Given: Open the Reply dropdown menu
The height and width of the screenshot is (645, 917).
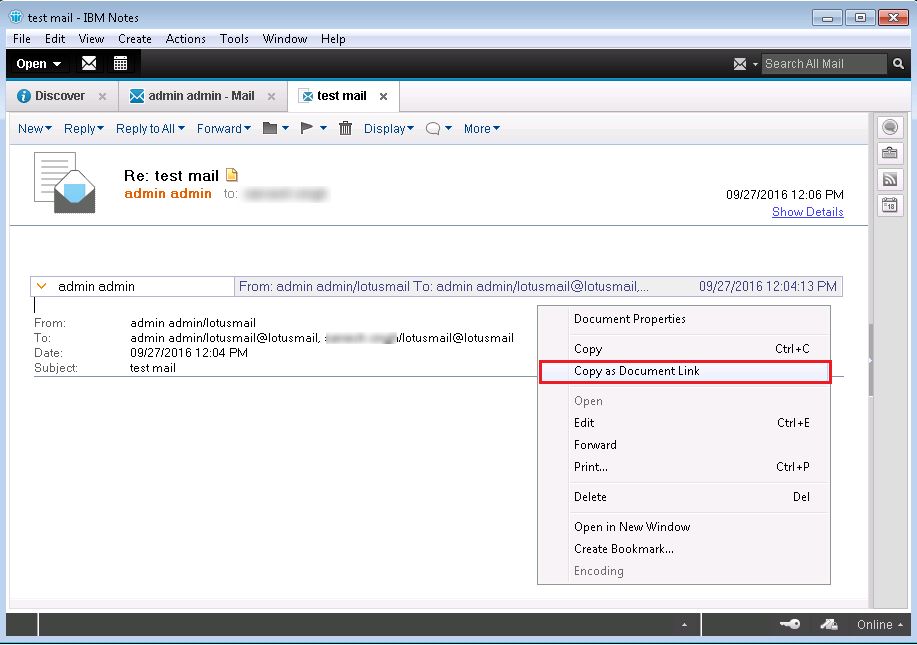Looking at the screenshot, I should coord(84,129).
